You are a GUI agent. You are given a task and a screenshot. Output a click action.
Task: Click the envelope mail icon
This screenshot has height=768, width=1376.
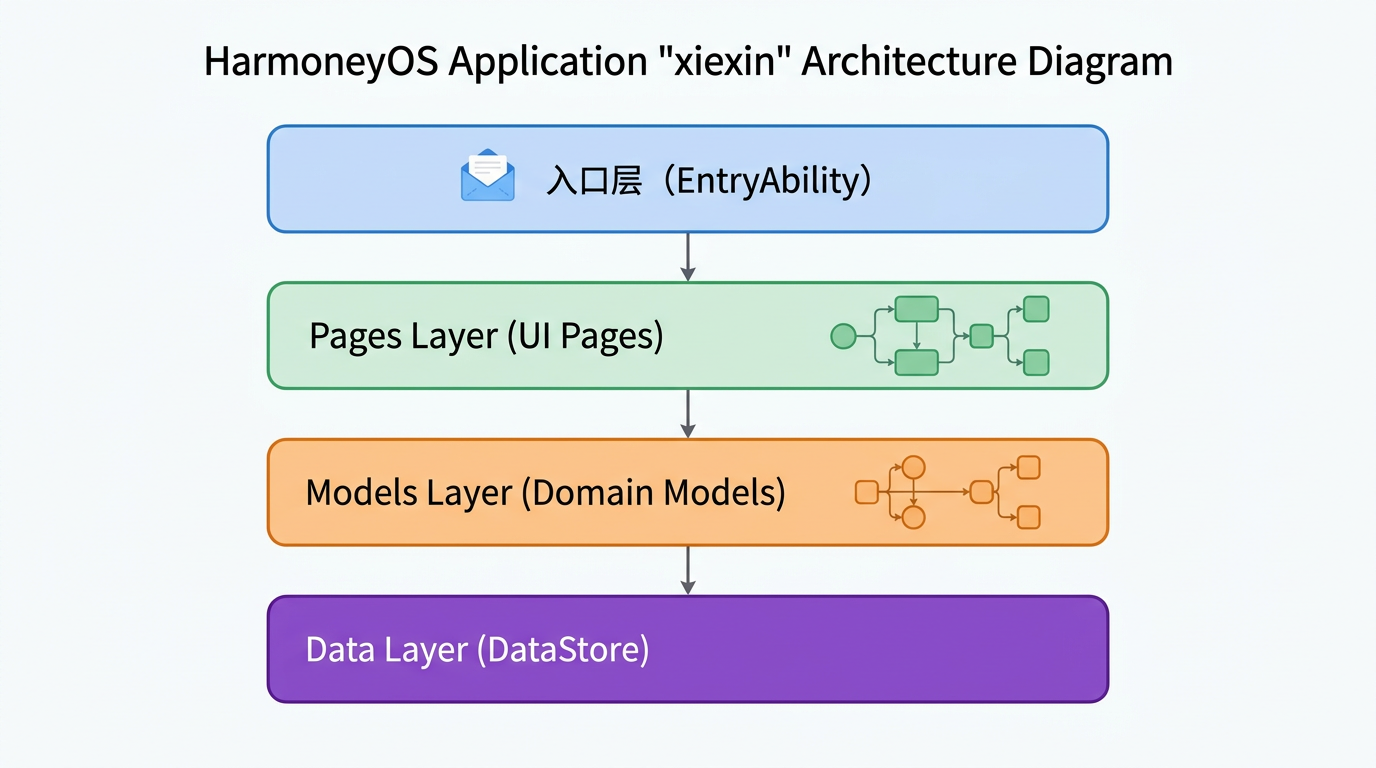click(x=488, y=175)
